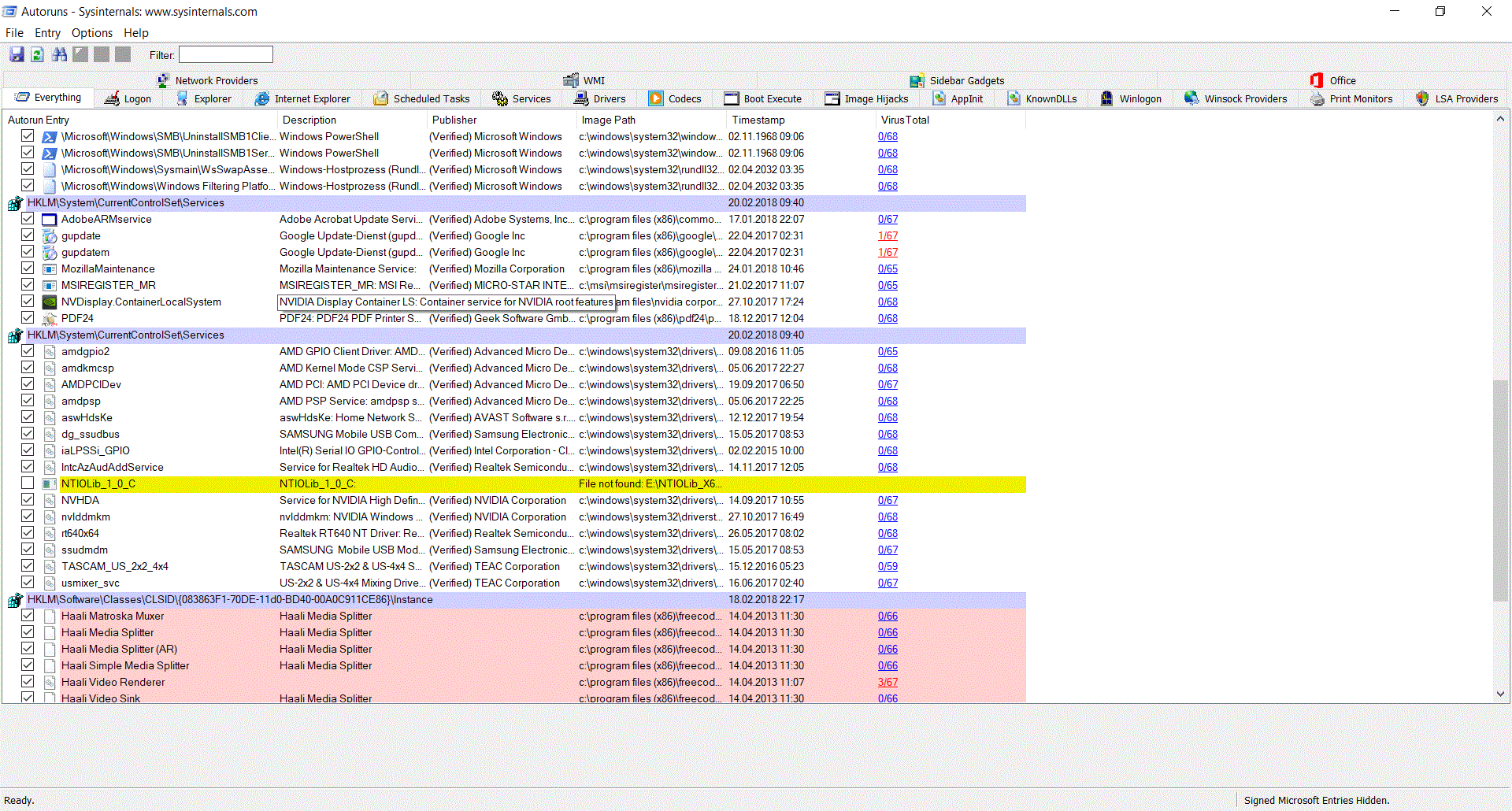Screen dimensions: 1512x811
Task: Click the AdobeARMservice entry icon
Action: click(50, 219)
